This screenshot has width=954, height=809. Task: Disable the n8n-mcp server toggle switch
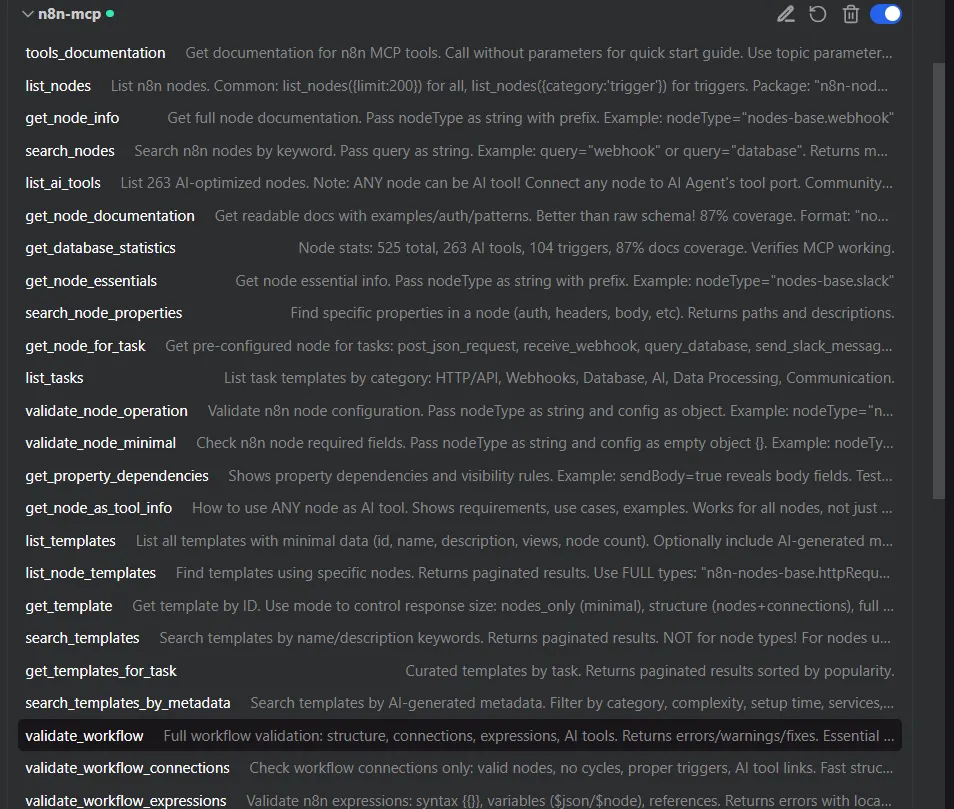click(x=885, y=14)
